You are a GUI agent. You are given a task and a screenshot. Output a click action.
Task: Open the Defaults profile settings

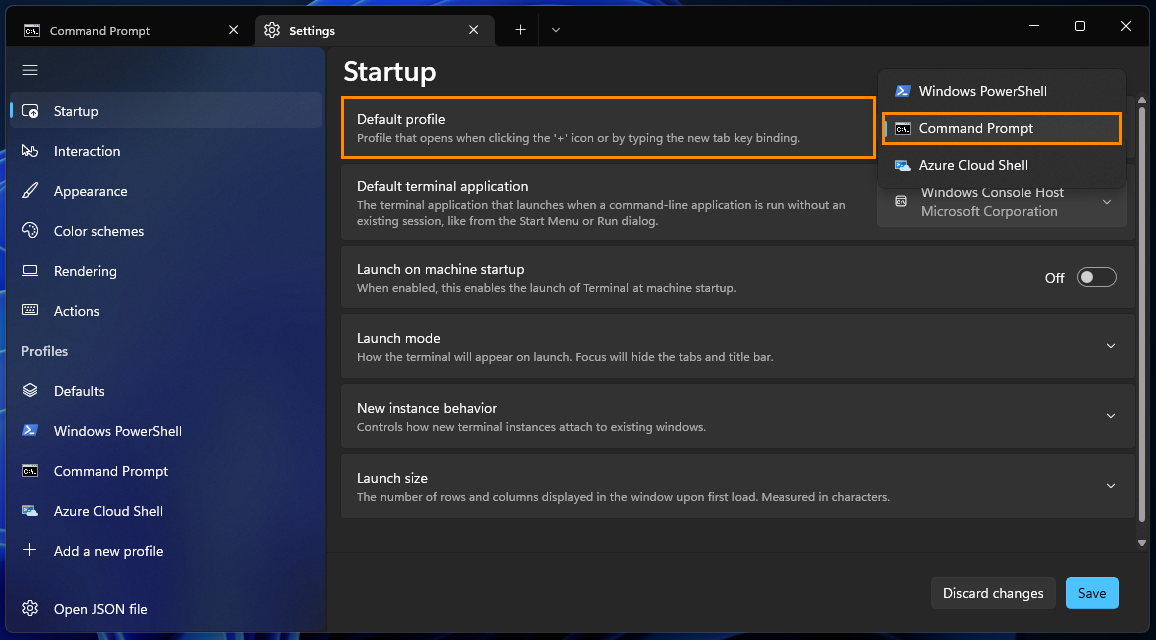(x=166, y=391)
